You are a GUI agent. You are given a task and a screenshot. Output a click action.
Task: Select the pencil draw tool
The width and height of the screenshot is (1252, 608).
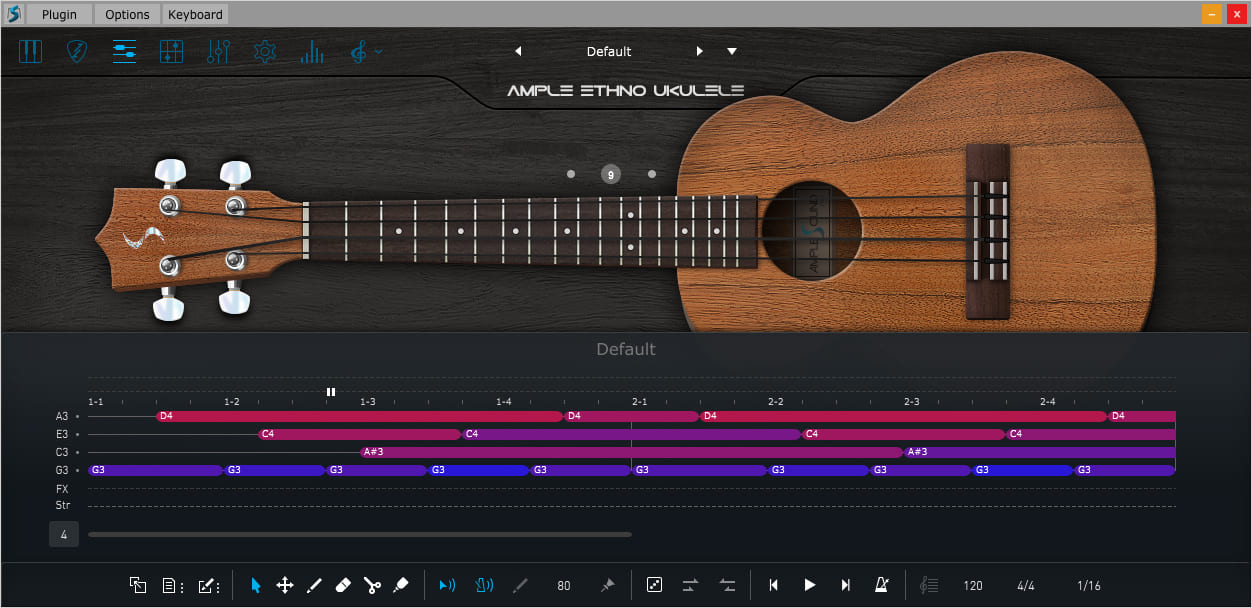tap(314, 585)
